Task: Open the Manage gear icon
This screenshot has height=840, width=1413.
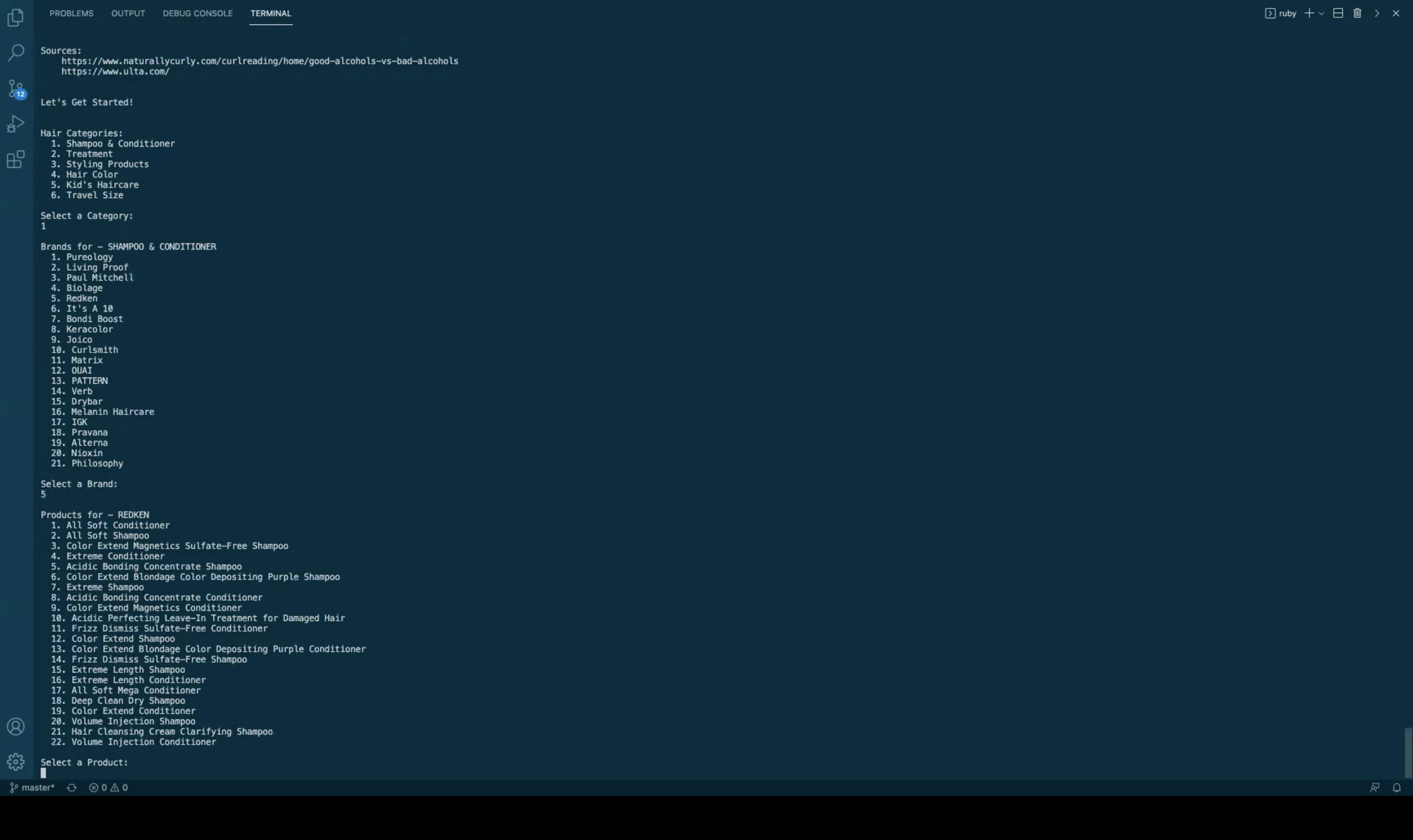Action: pos(16,761)
